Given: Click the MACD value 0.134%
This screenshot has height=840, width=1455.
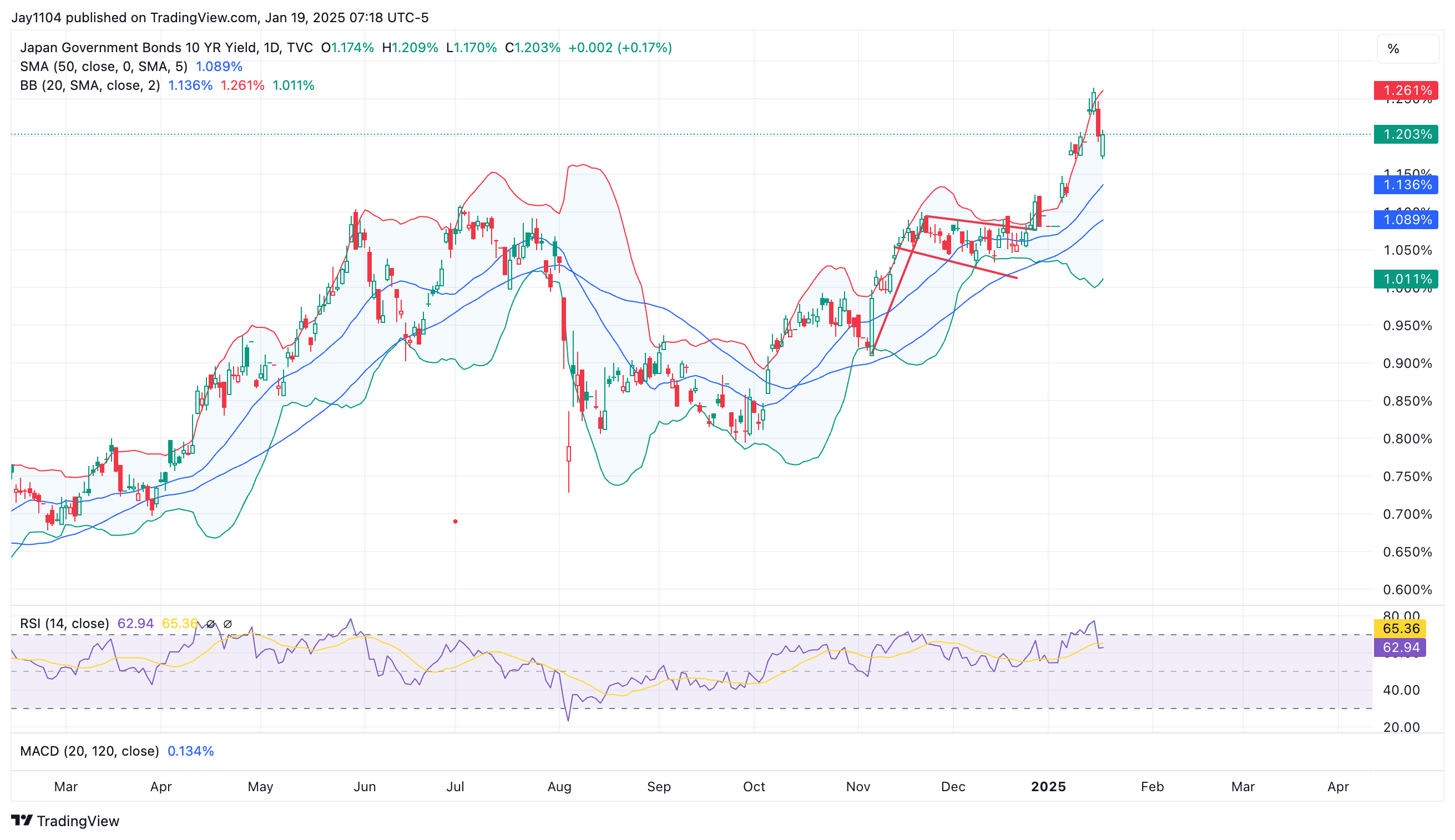Looking at the screenshot, I should click(x=190, y=751).
